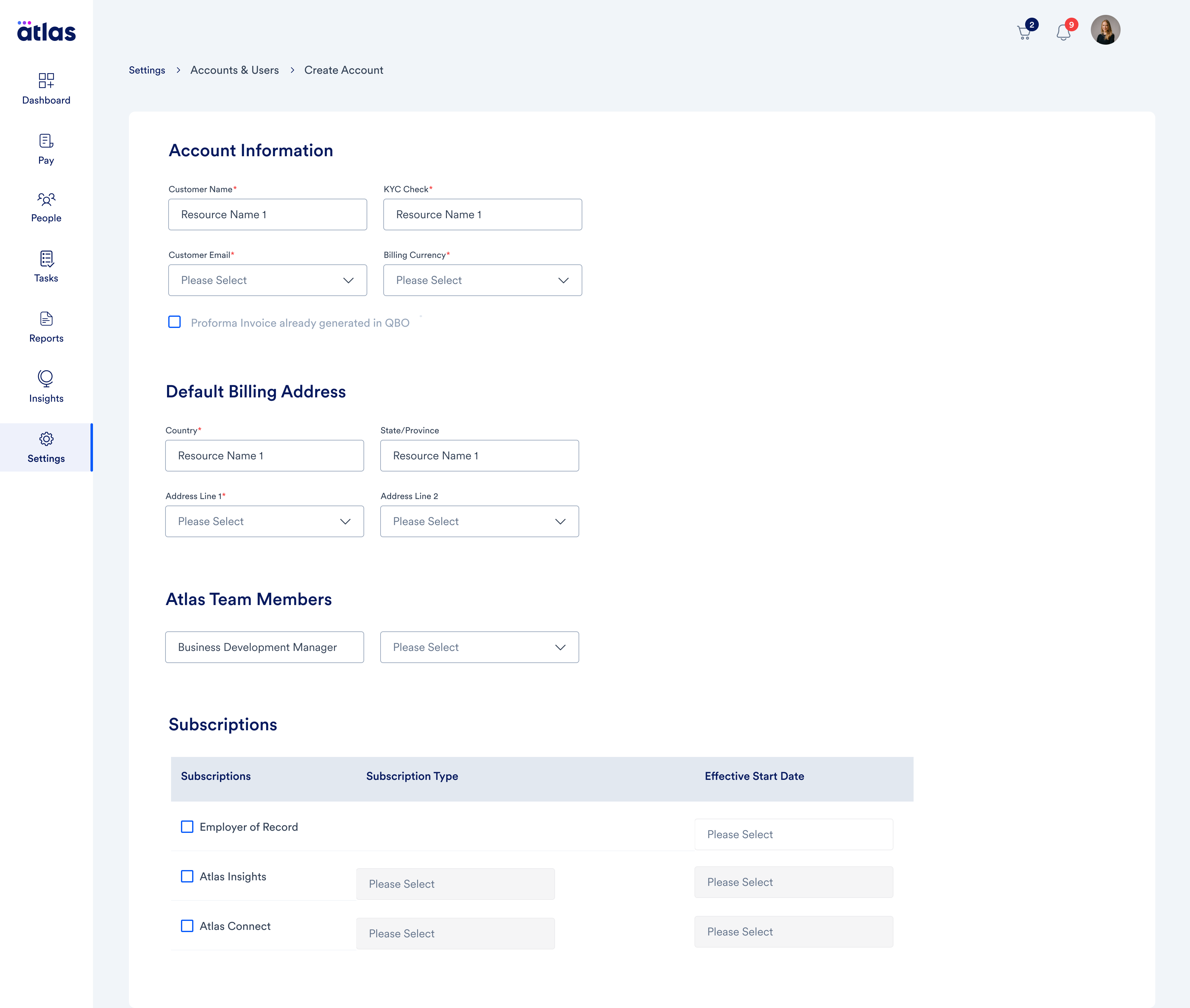Click the Subscription Type column header

(x=412, y=776)
